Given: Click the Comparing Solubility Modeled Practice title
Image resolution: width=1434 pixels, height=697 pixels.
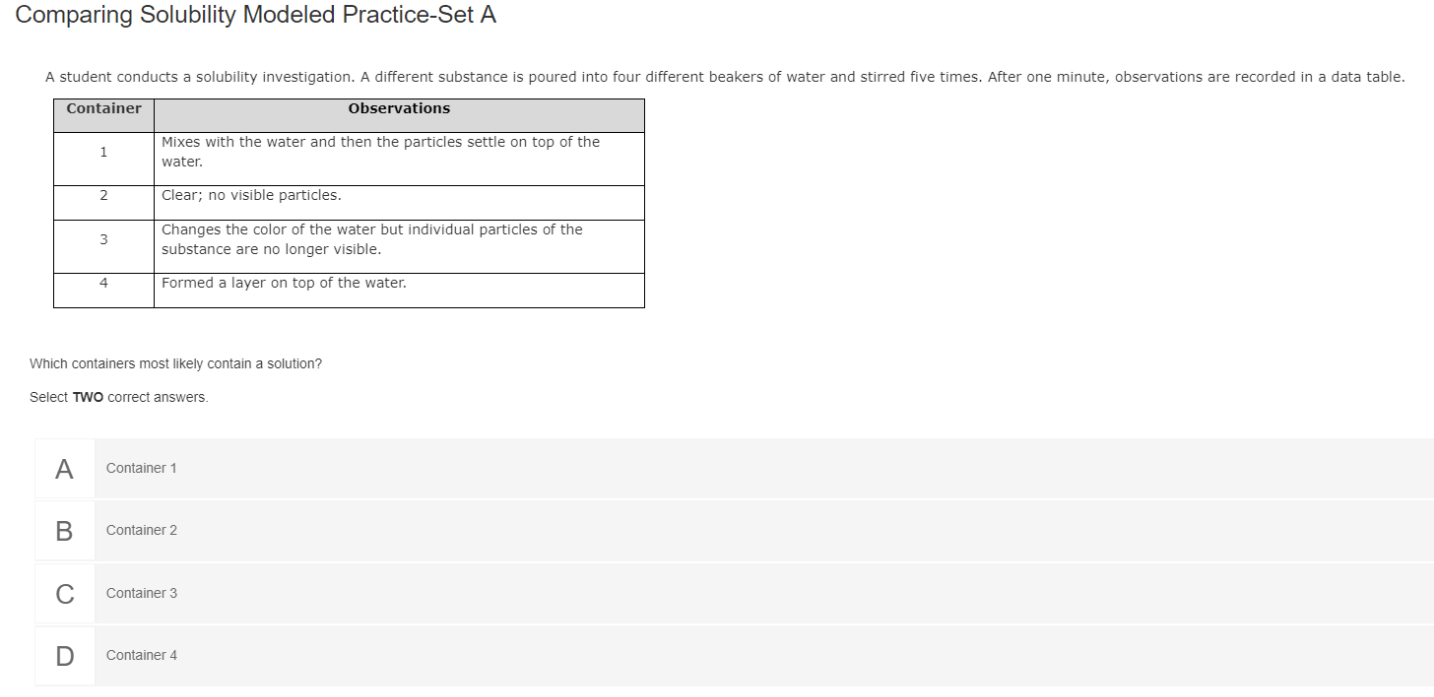Looking at the screenshot, I should pyautogui.click(x=257, y=17).
